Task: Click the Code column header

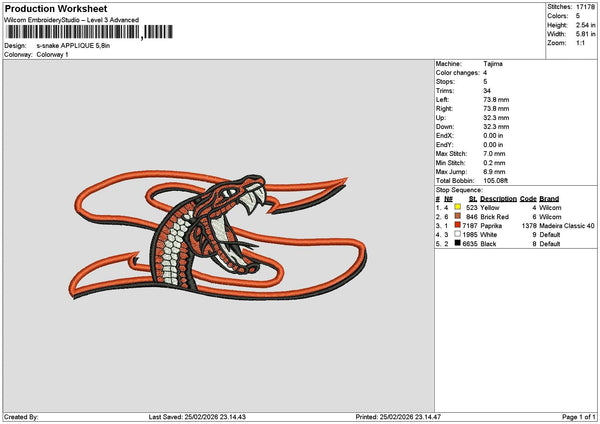Action: [528, 198]
